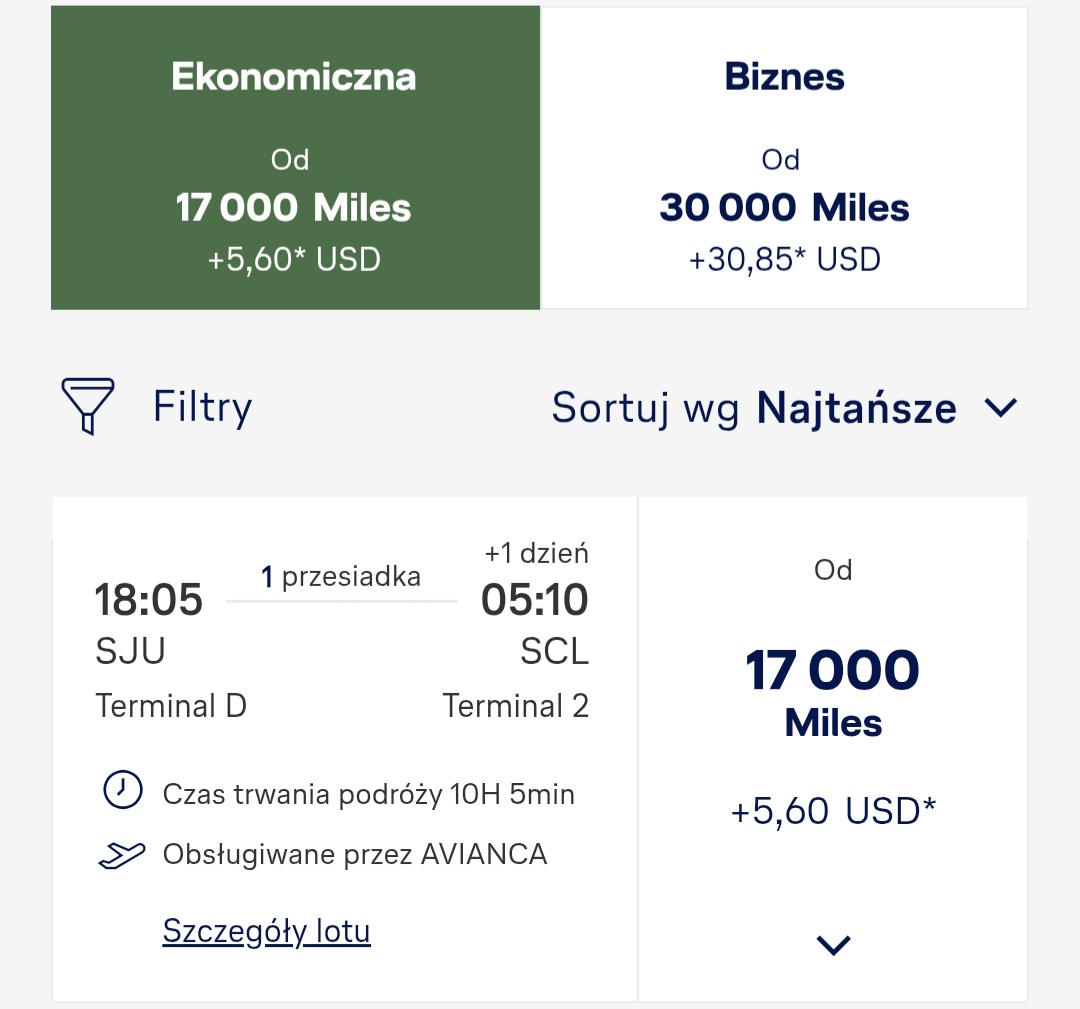Click the +1 dzień arrival note
The image size is (1080, 1009).
pyautogui.click(x=537, y=553)
